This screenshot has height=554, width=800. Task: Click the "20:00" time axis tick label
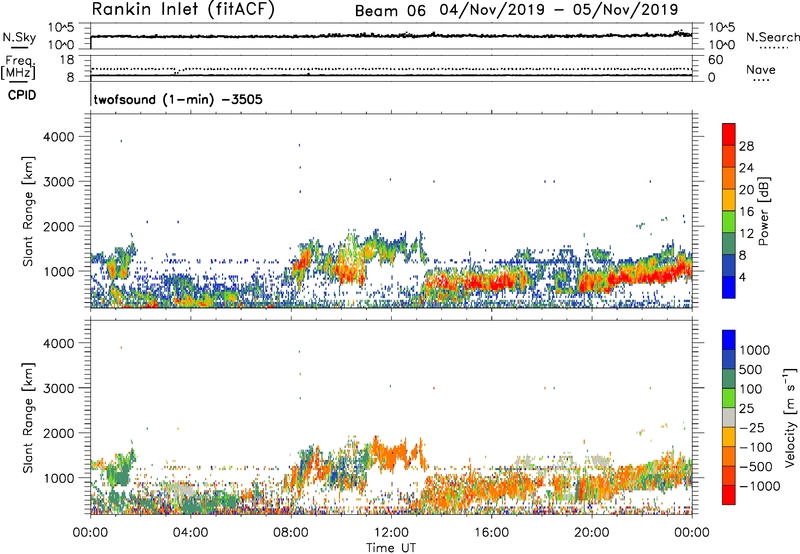pos(592,533)
